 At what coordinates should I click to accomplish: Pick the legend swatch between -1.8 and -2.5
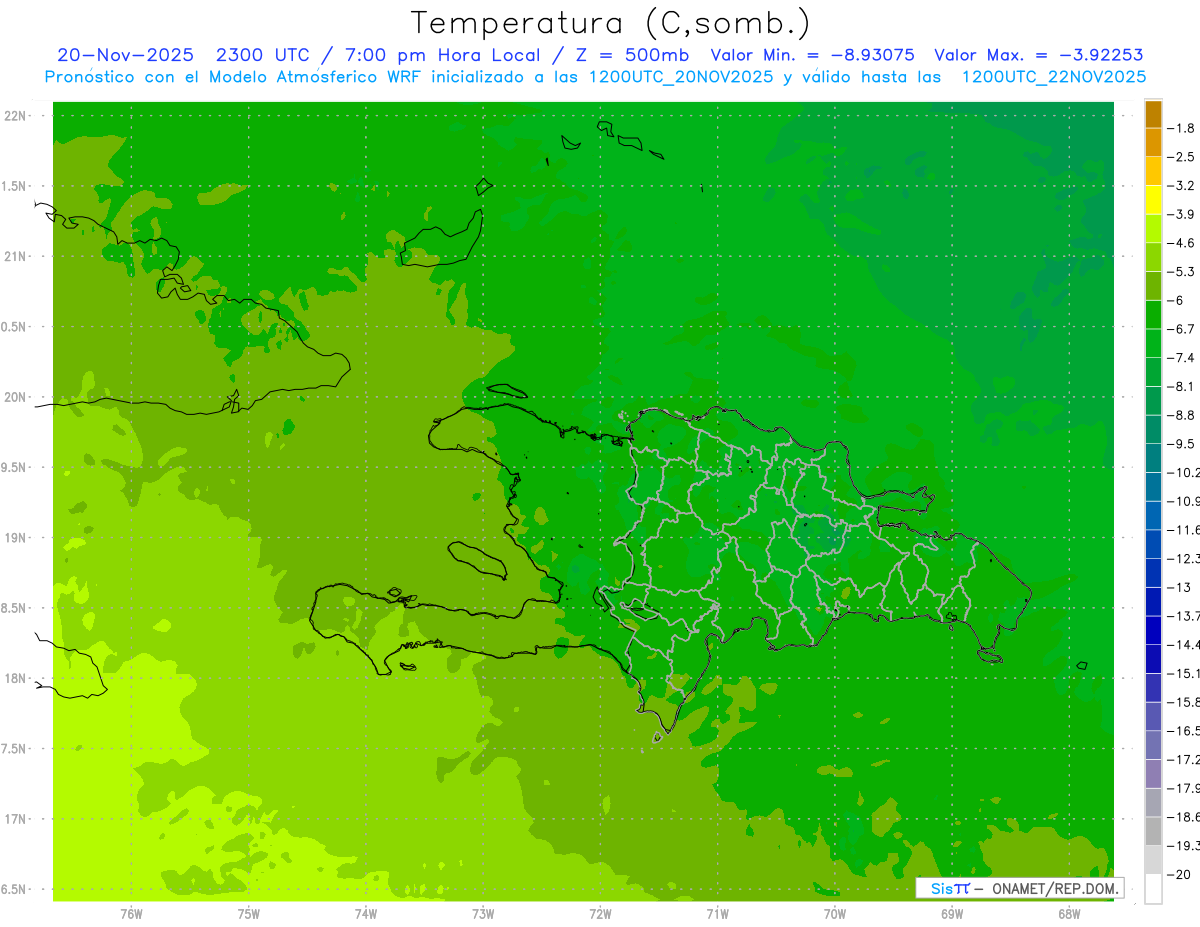[1153, 143]
